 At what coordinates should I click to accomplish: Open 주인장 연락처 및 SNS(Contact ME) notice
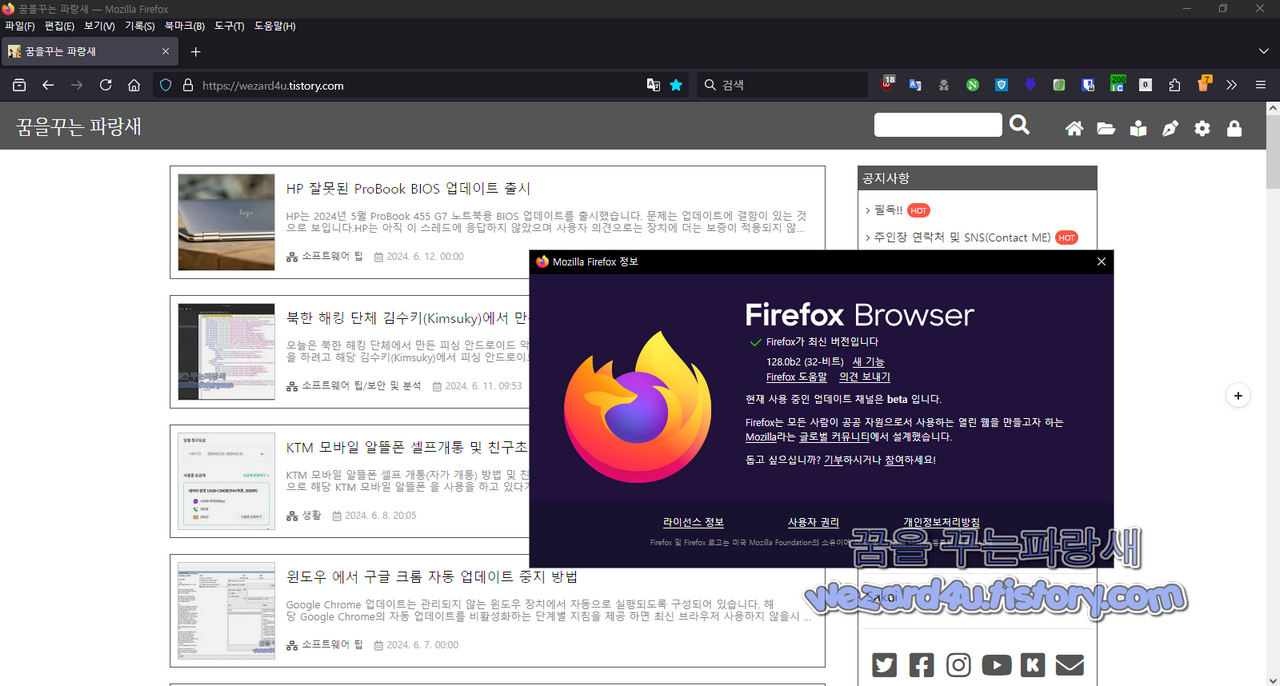point(962,237)
